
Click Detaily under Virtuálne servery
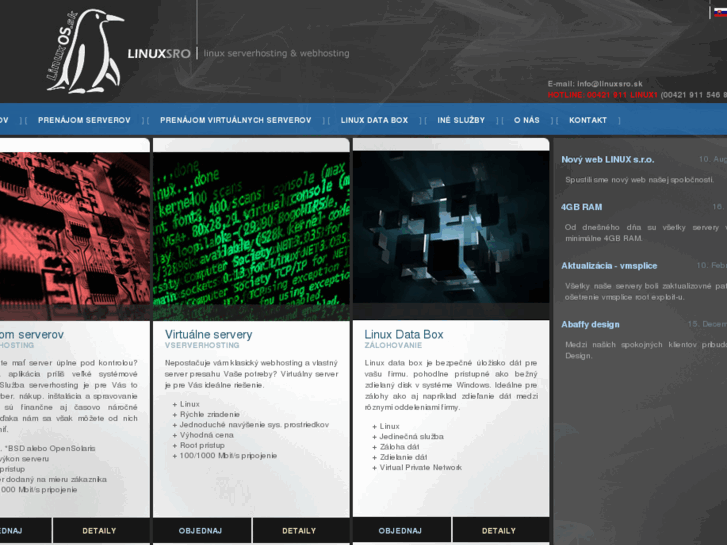[299, 531]
